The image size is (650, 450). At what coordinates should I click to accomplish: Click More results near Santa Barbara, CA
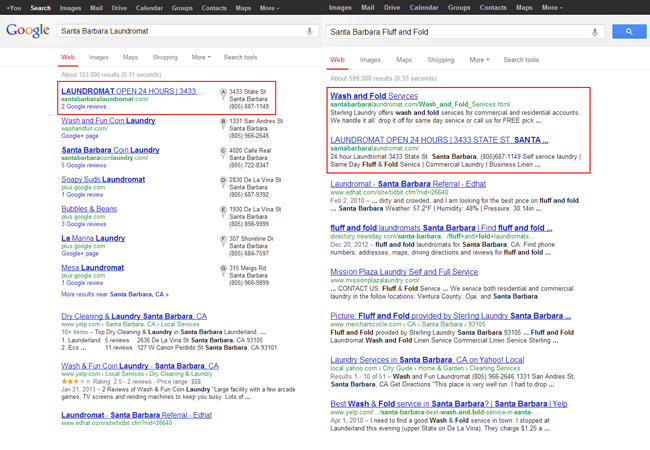(x=115, y=294)
